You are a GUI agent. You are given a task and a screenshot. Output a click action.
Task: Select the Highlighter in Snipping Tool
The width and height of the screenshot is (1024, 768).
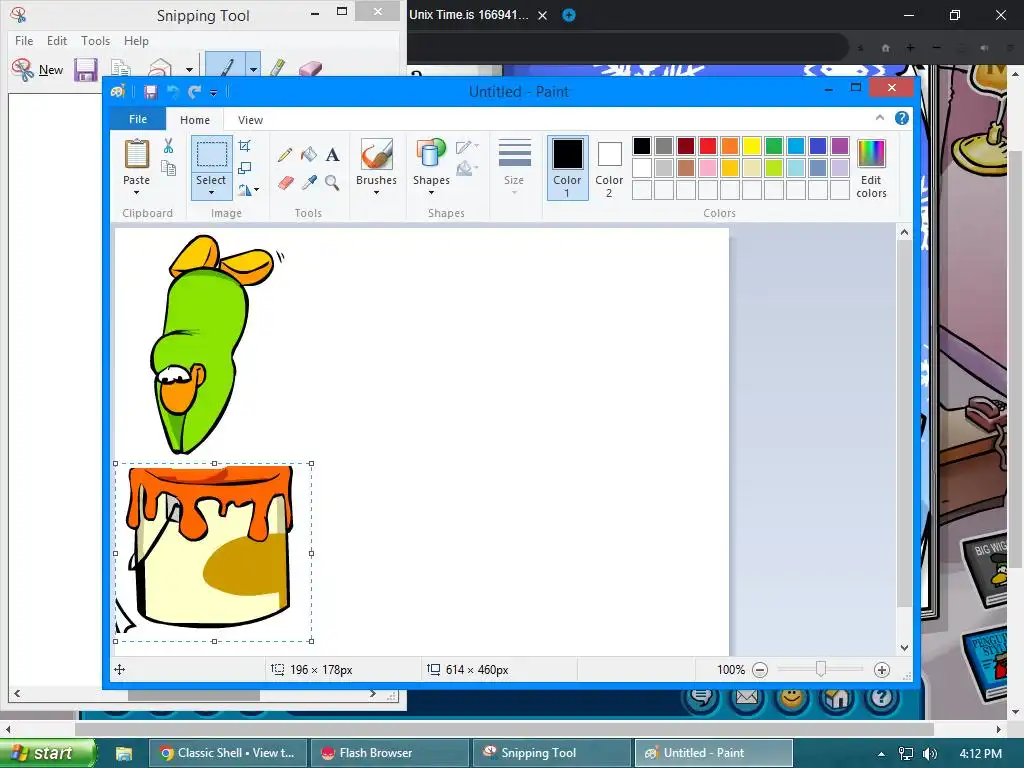click(278, 68)
